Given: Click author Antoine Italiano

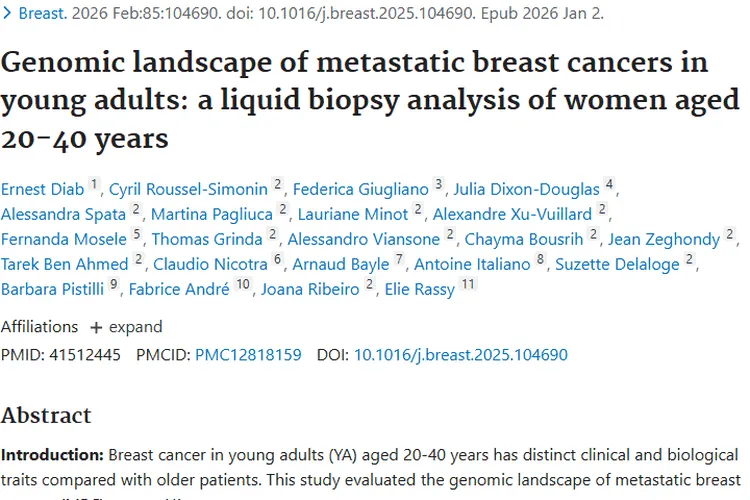Looking at the screenshot, I should 471,264.
